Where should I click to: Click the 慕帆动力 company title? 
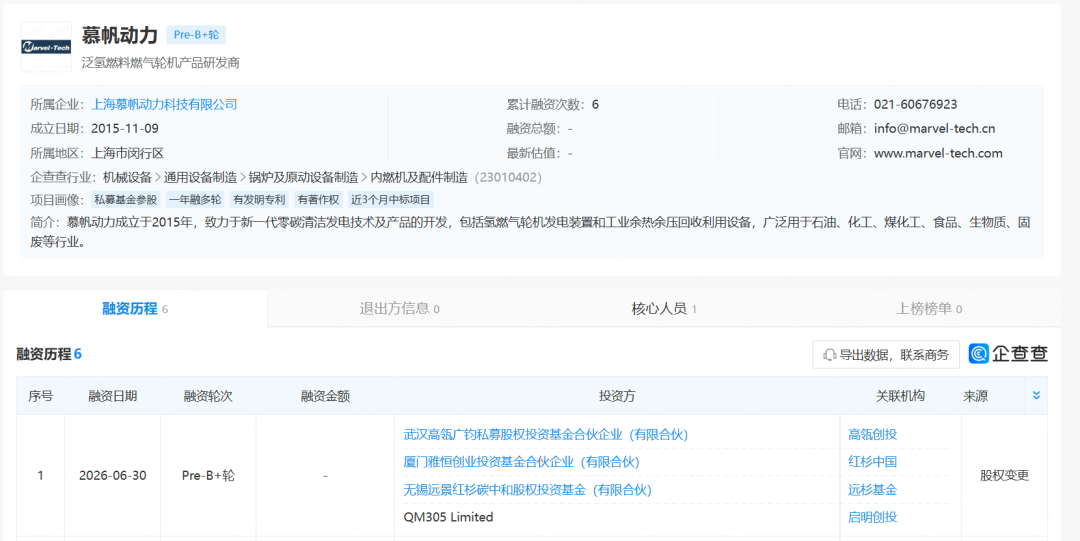click(x=120, y=35)
